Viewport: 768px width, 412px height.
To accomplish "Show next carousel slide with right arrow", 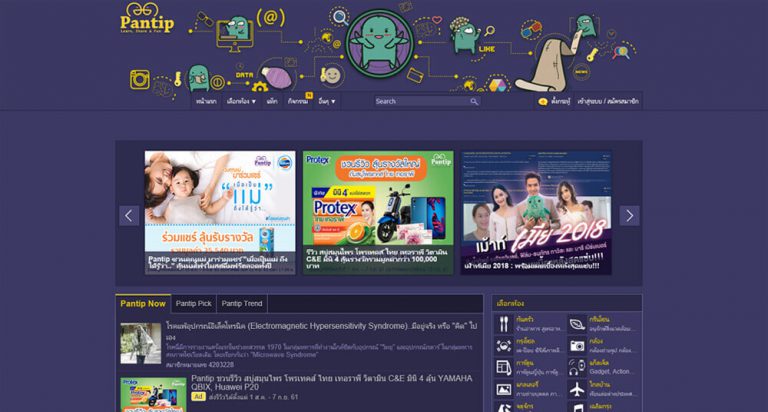I will 629,216.
